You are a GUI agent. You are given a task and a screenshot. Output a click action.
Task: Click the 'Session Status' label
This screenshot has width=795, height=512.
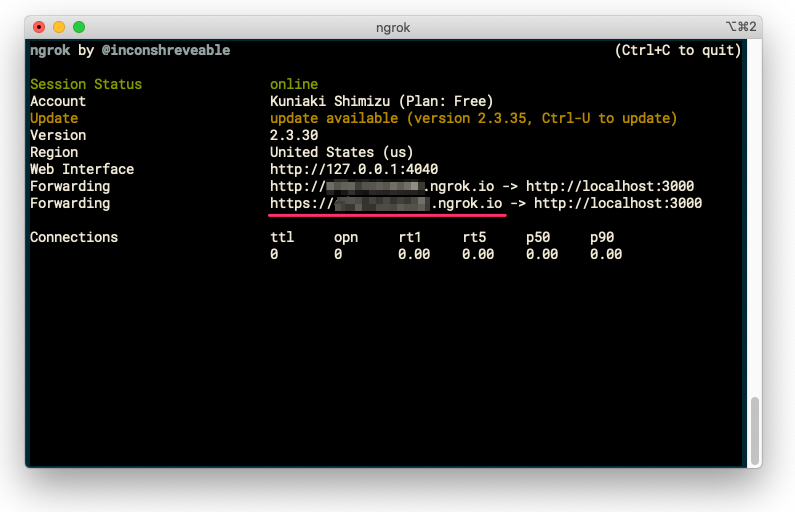tap(86, 84)
